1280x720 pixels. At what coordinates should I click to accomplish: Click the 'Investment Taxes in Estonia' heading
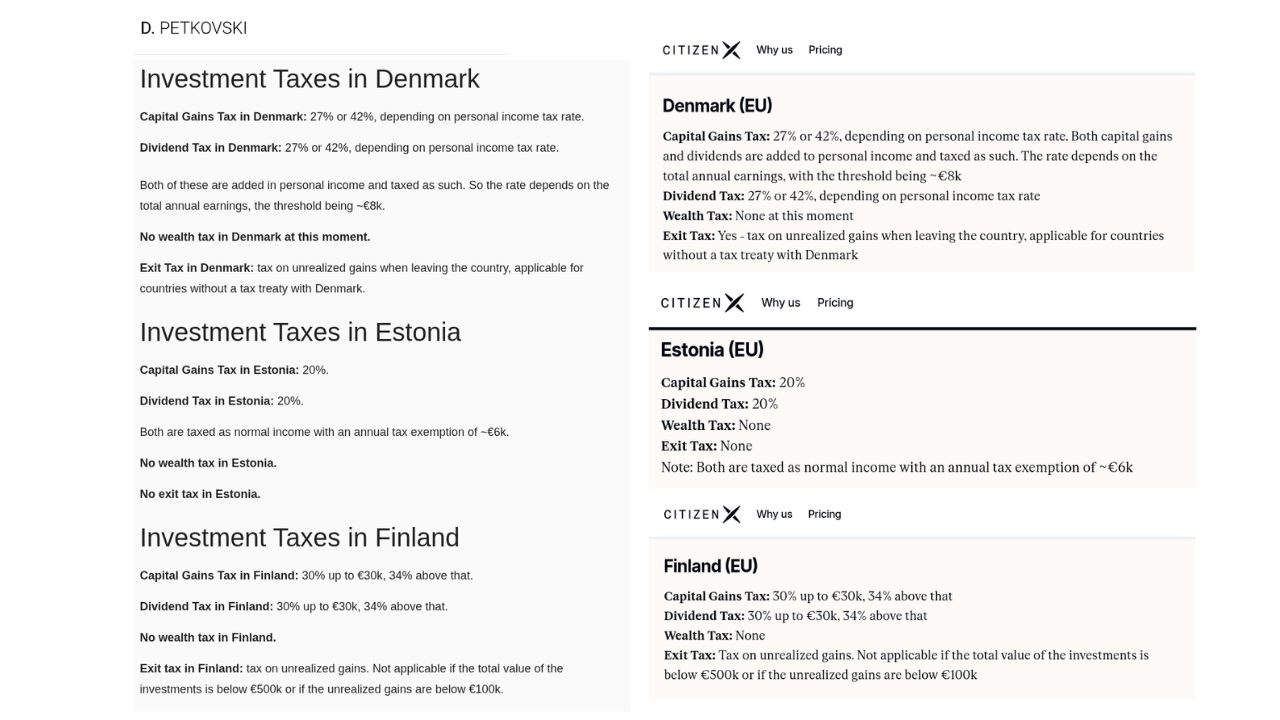[x=300, y=332]
